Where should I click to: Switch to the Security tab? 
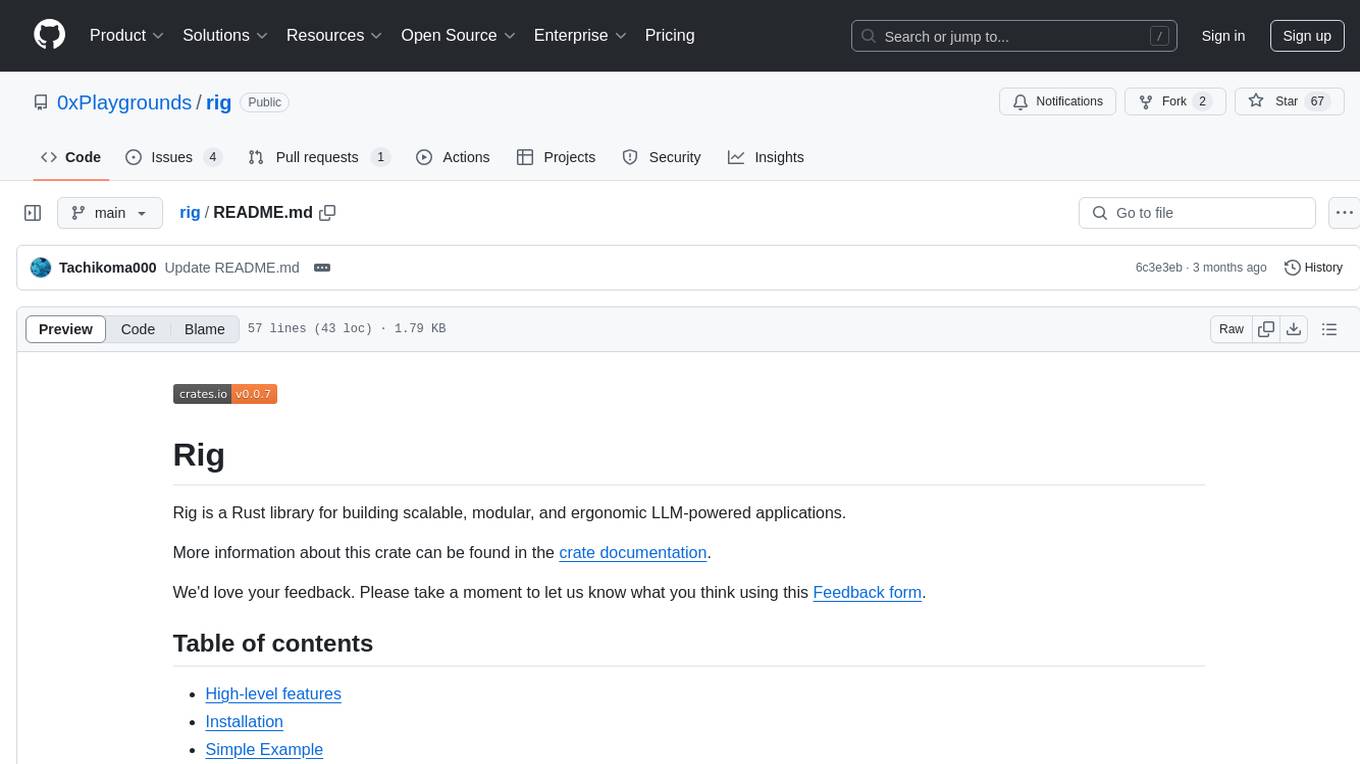(x=662, y=157)
